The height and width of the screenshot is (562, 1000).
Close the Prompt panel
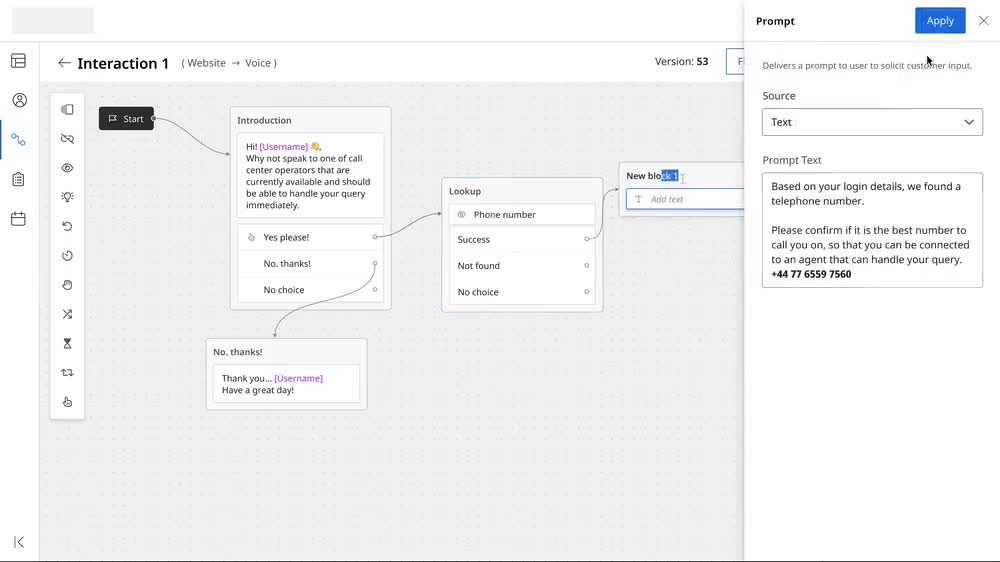(x=983, y=20)
